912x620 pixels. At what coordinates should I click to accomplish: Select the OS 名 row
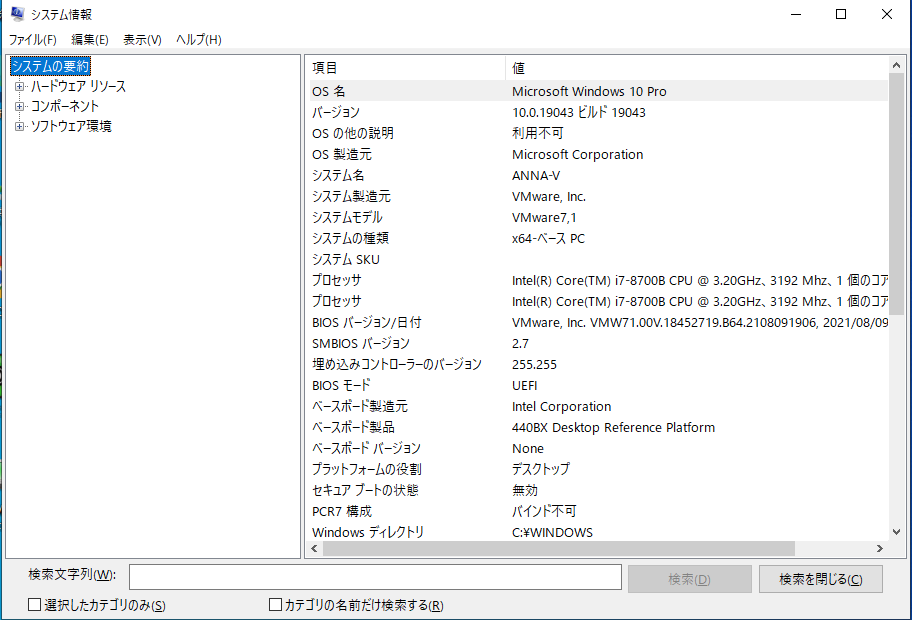coord(598,91)
